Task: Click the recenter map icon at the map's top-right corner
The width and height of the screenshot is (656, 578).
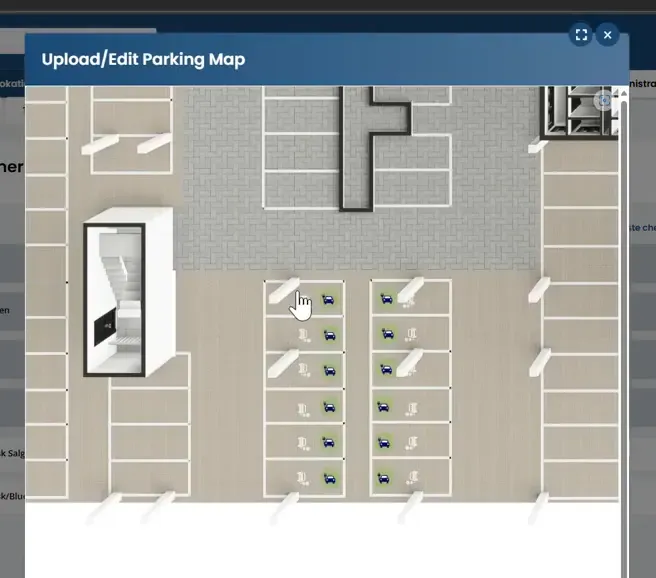Action: [604, 100]
